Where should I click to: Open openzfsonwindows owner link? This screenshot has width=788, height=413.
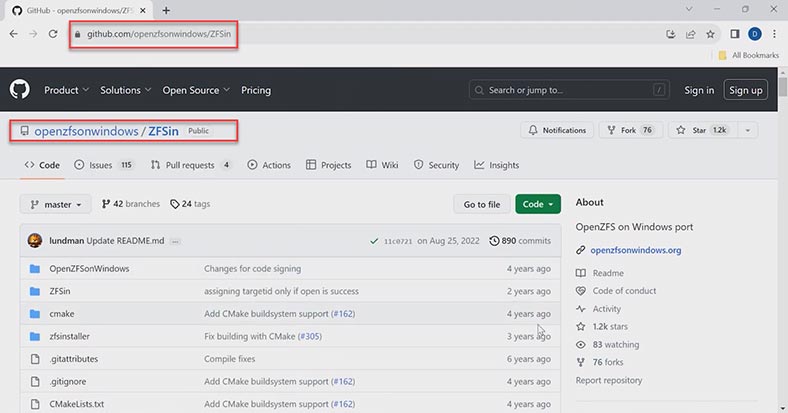(86, 131)
